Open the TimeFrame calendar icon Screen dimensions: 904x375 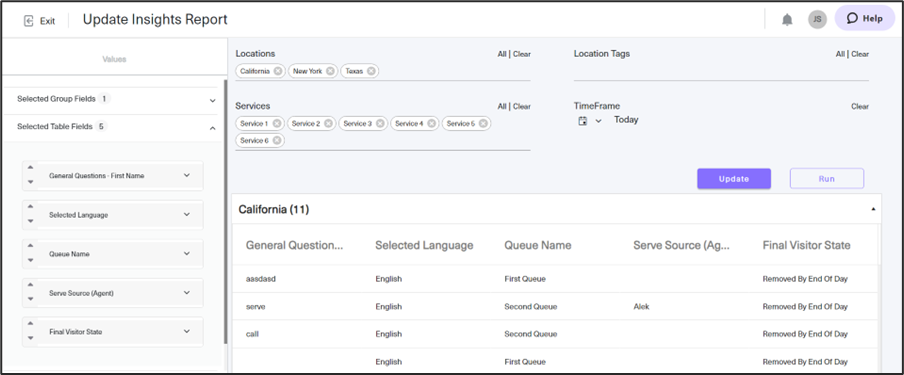[x=583, y=121]
